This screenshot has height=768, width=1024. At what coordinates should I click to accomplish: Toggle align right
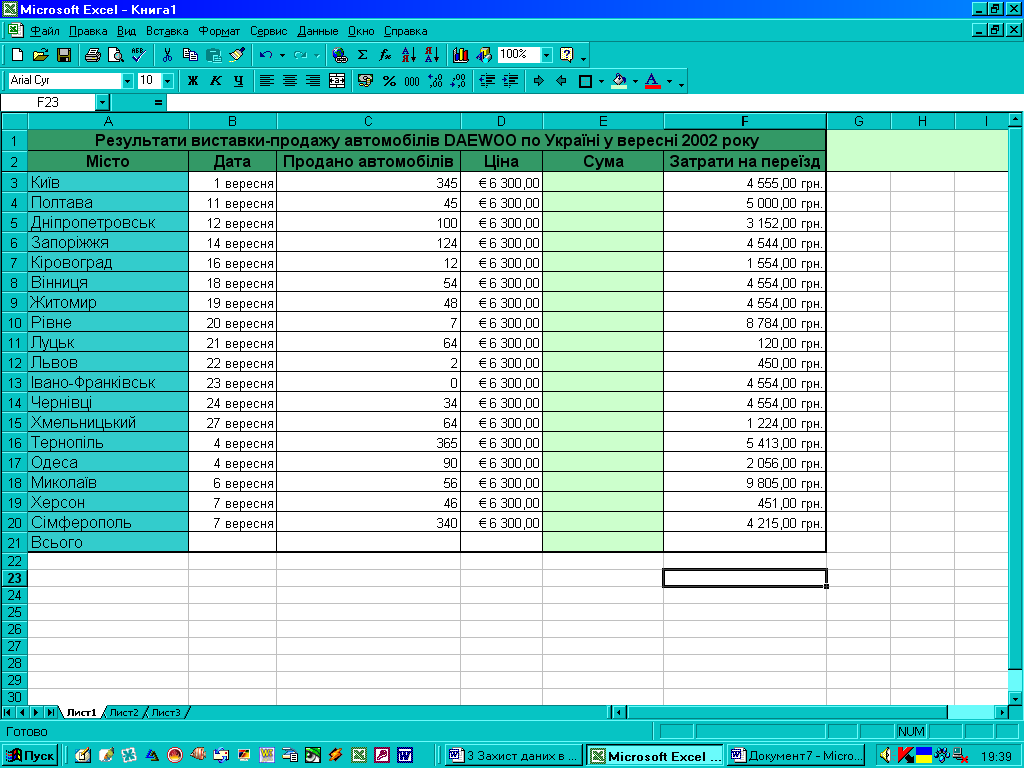(313, 81)
